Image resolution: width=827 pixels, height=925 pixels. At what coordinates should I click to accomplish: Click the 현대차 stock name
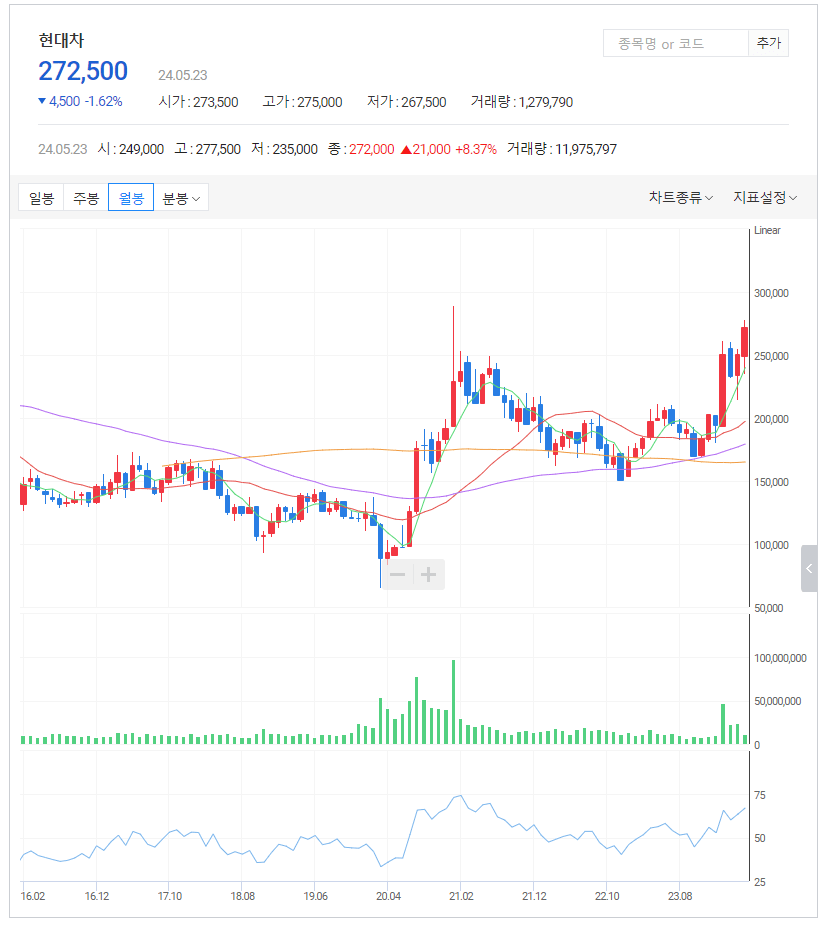(61, 40)
